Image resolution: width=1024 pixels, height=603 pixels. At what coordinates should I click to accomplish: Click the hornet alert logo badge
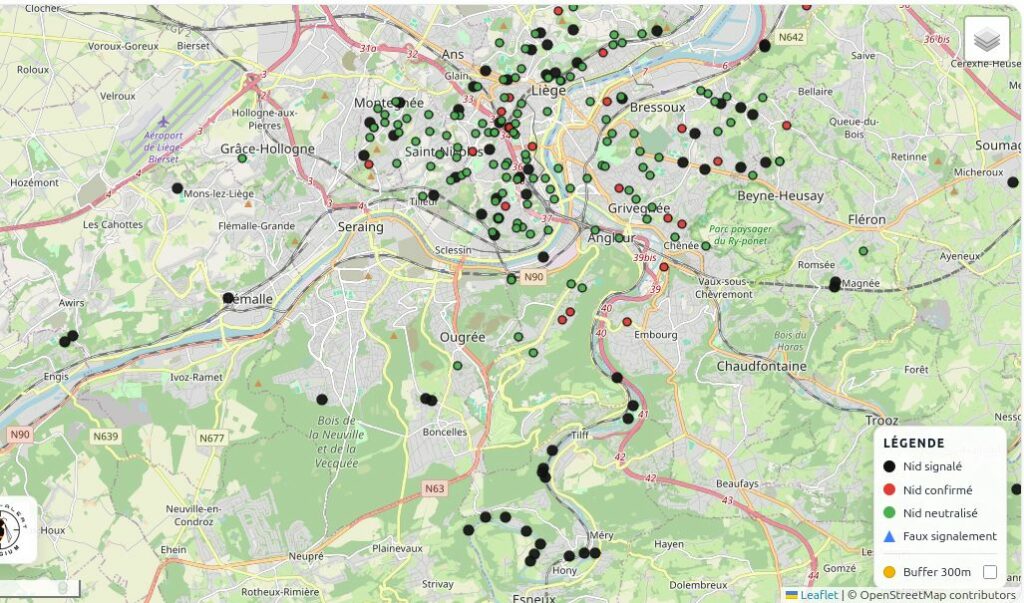[10, 530]
